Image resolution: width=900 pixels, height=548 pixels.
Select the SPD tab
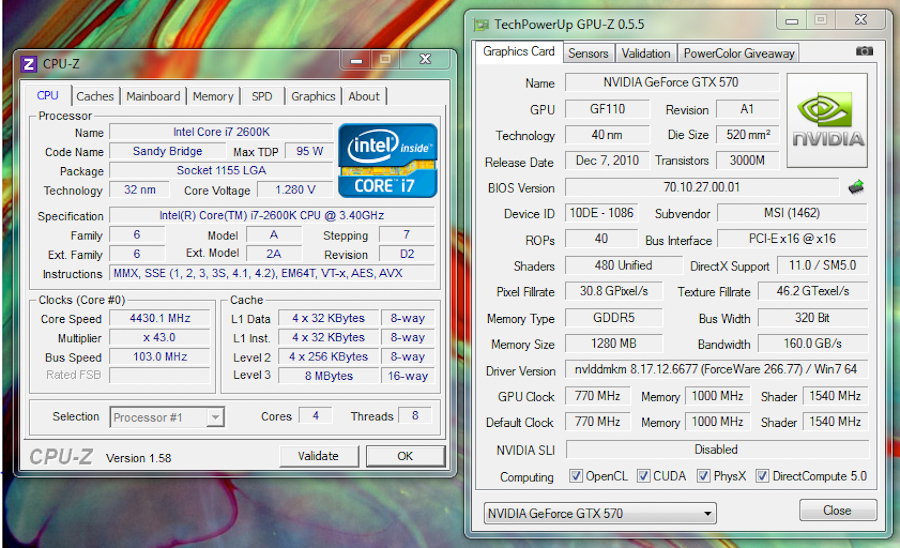262,96
